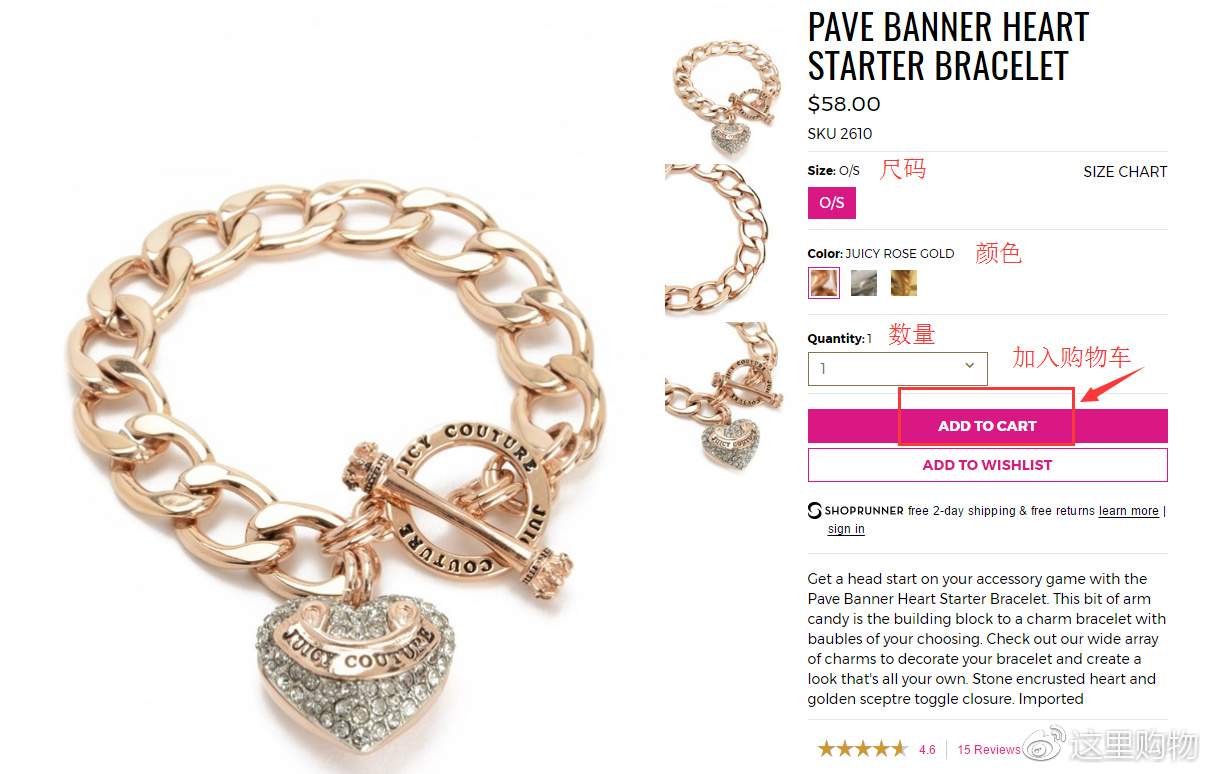Click the five-star rating icons

pos(862,749)
